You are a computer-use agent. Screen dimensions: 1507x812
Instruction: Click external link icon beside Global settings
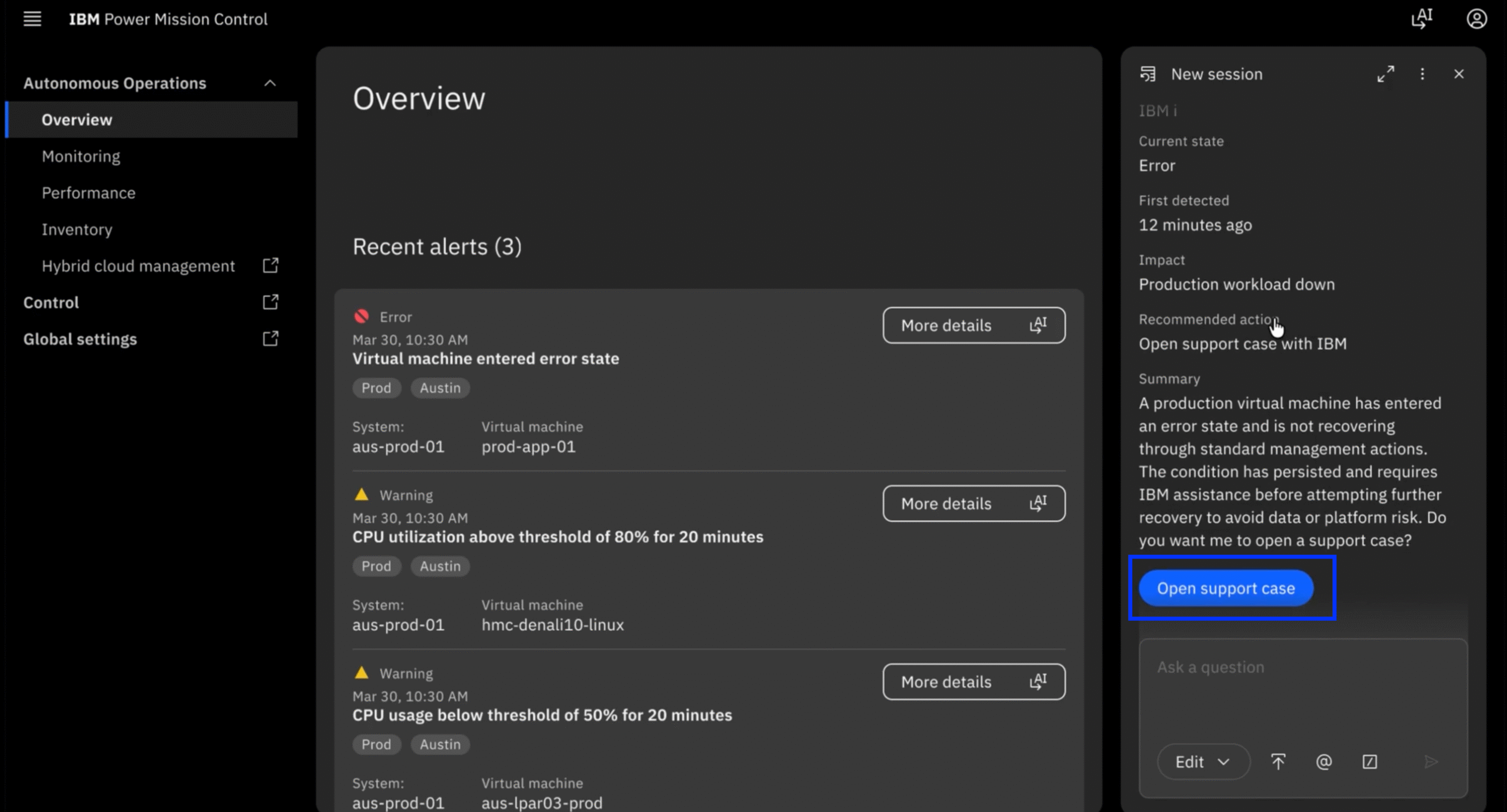tap(270, 338)
